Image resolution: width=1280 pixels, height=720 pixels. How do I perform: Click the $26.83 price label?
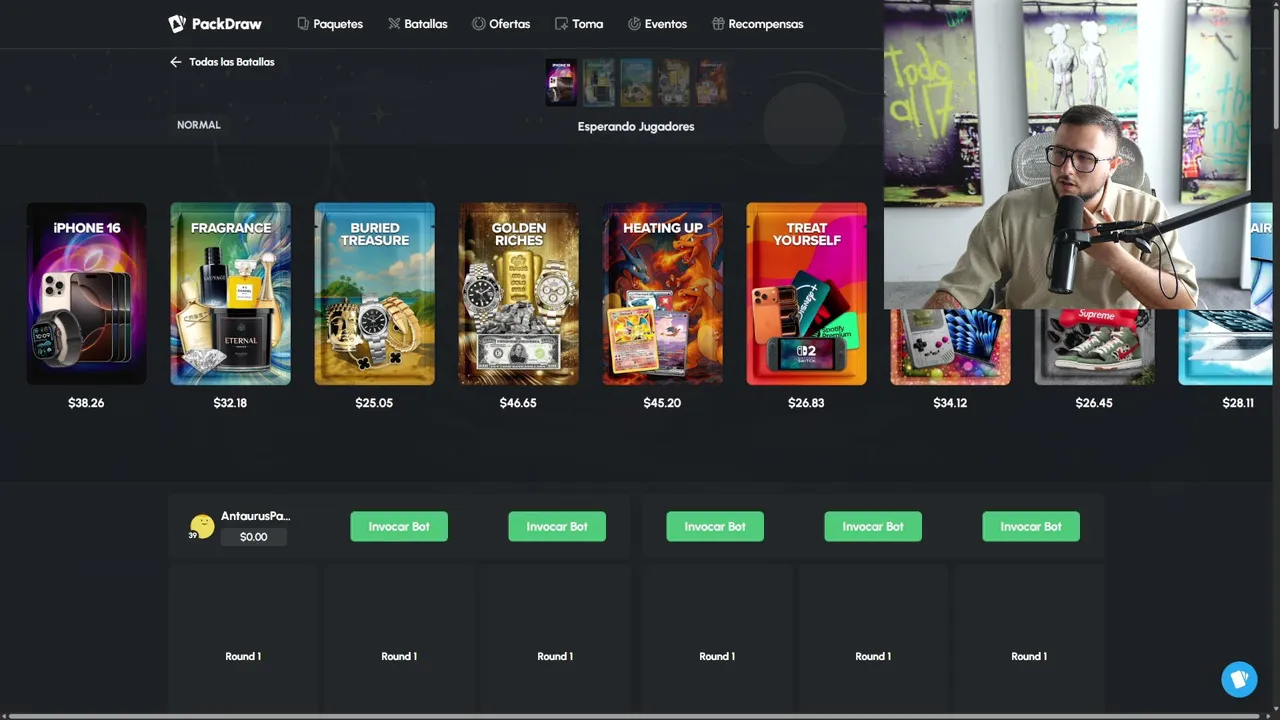coord(806,403)
